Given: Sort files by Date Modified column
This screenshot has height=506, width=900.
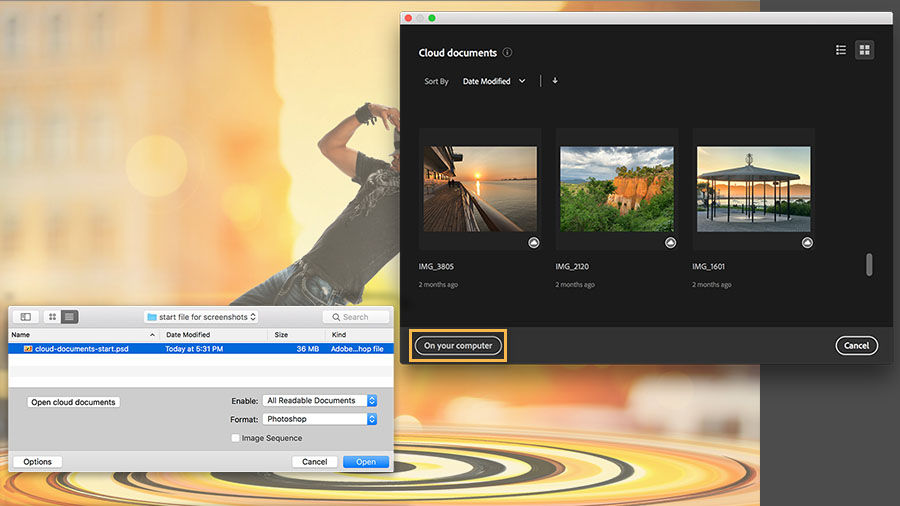Looking at the screenshot, I should (x=214, y=334).
